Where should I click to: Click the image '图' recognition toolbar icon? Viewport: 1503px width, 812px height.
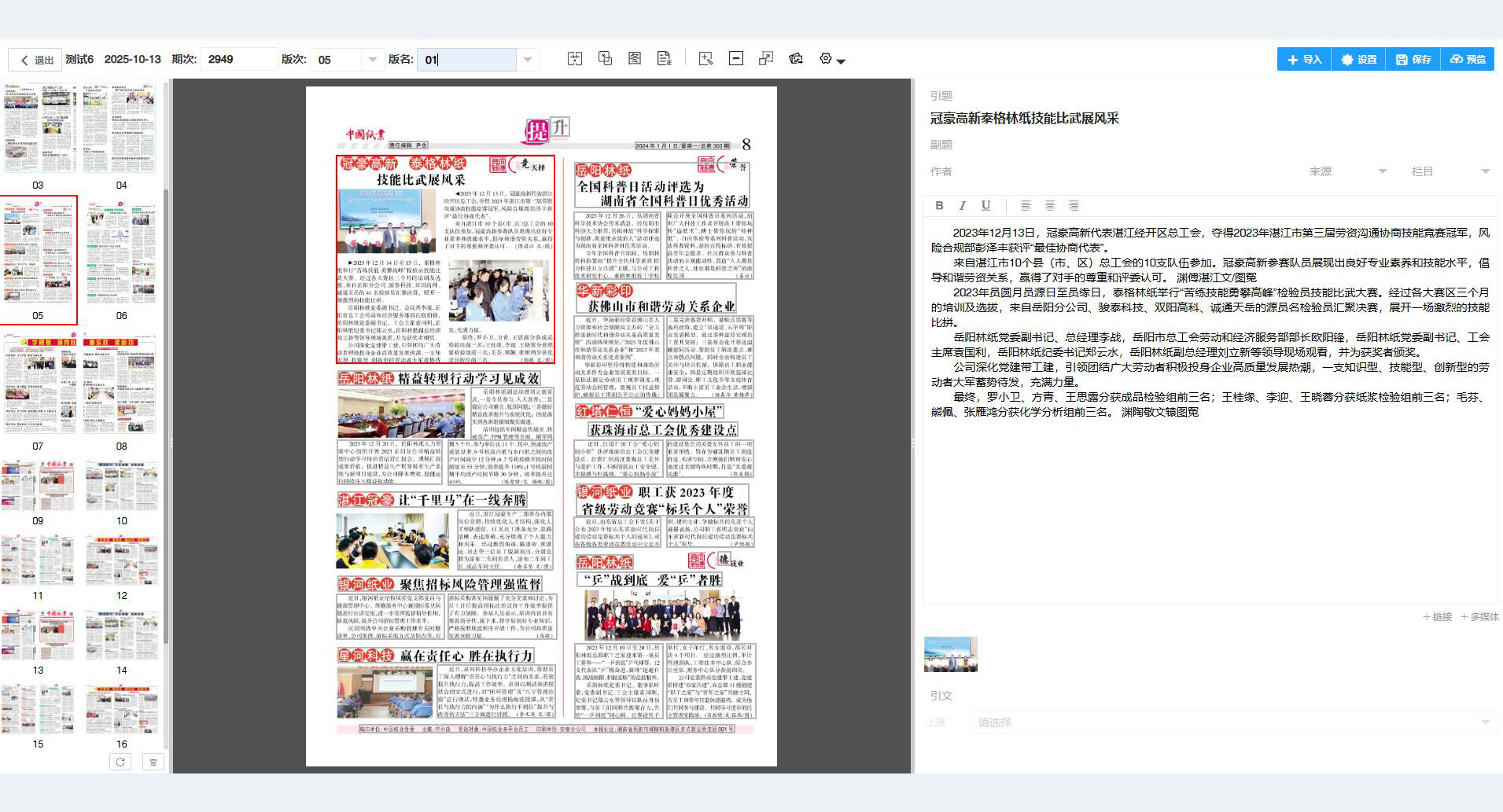[x=635, y=59]
